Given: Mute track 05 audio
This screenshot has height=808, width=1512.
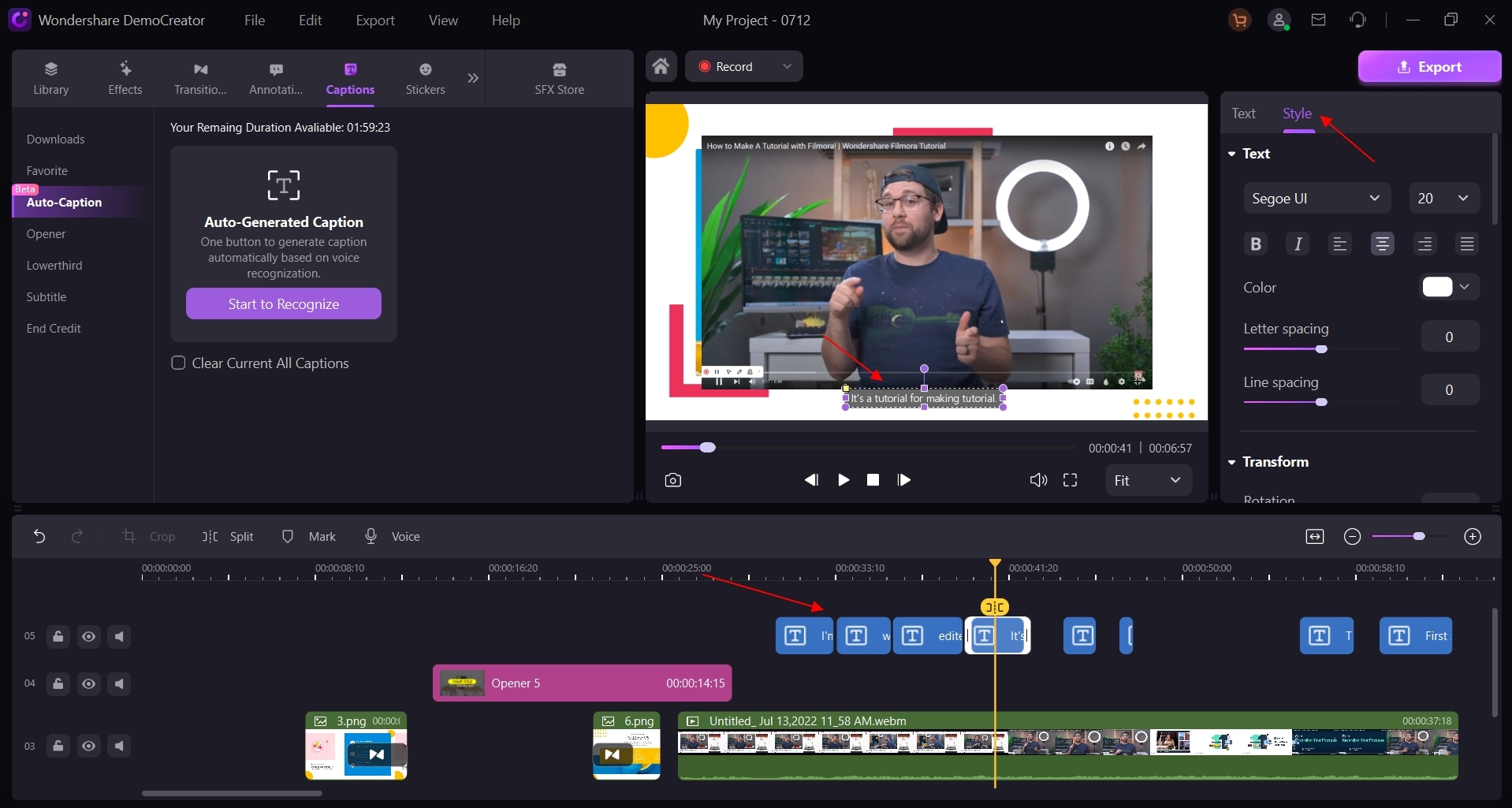Looking at the screenshot, I should click(119, 636).
